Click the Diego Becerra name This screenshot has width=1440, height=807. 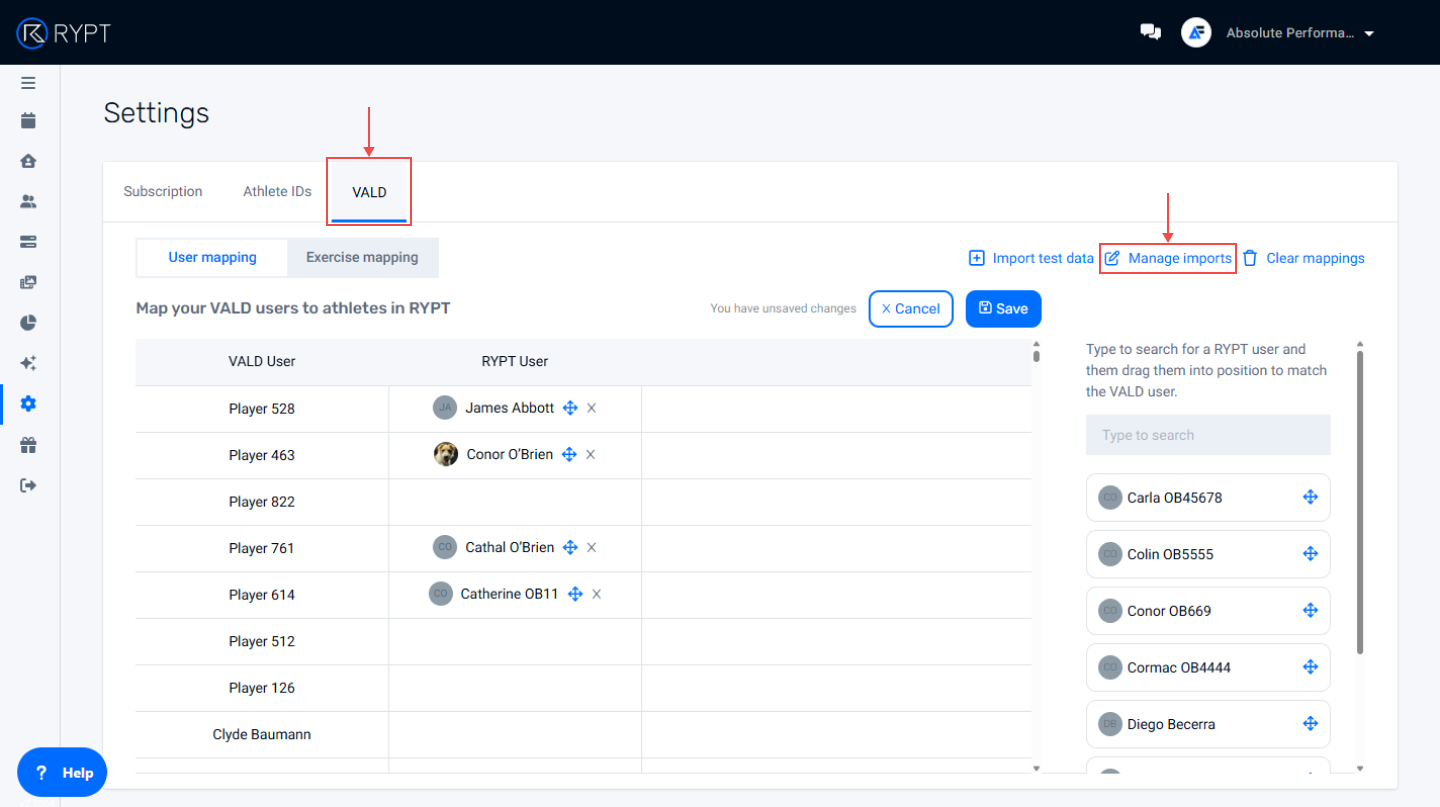pyautogui.click(x=1171, y=724)
